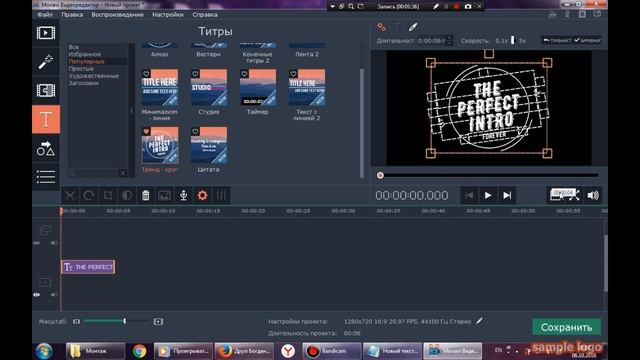Select the Тренд - круг title thumbnail
The image size is (640, 360).
pos(160,145)
